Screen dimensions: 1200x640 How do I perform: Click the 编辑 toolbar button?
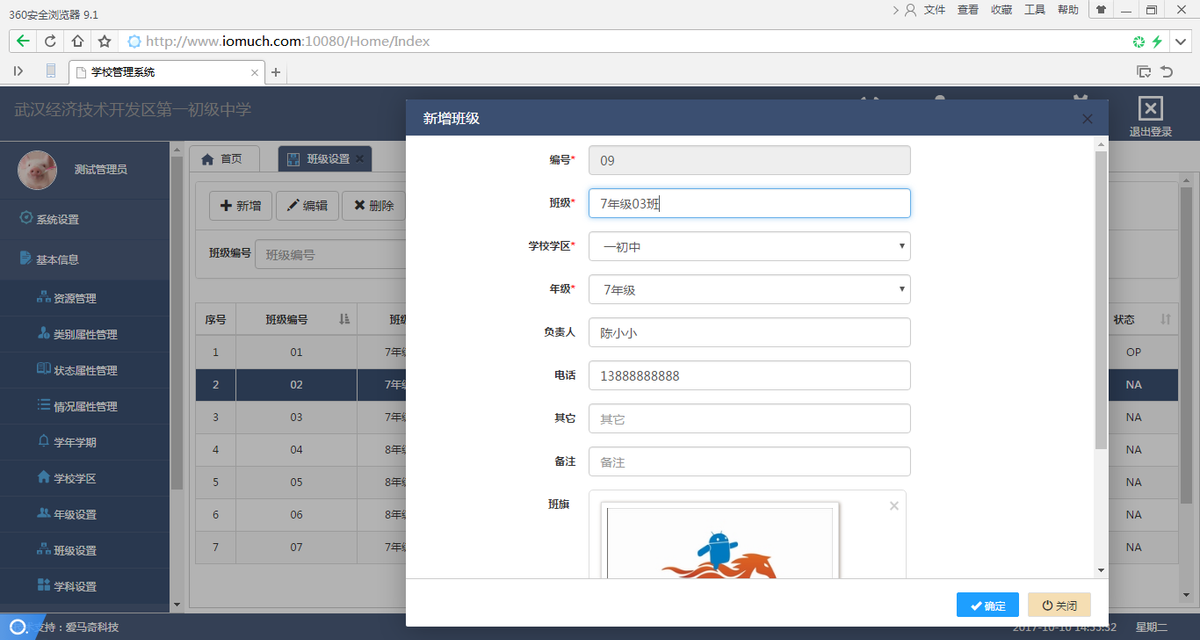coord(307,206)
